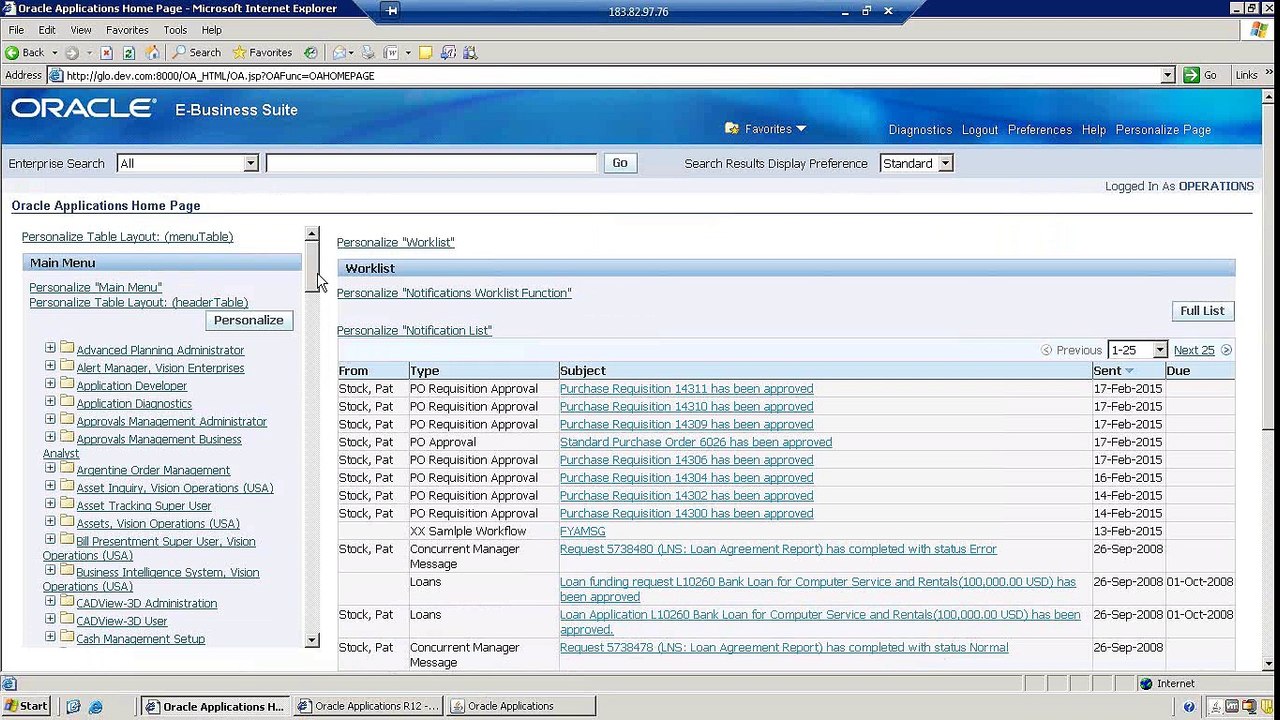This screenshot has width=1280, height=720.
Task: Click the Full List button
Action: coord(1202,311)
